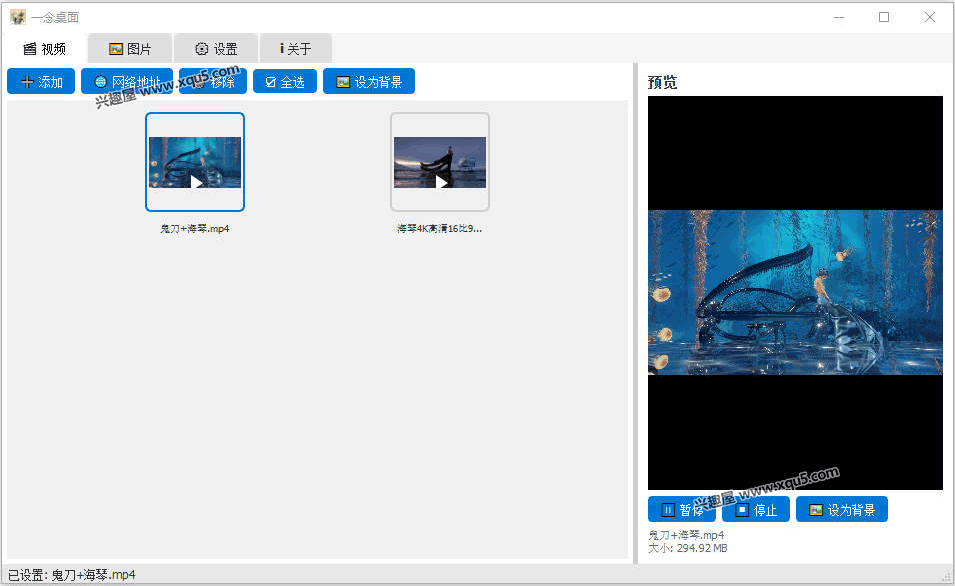Open the 网络地址 network URL dialog

[x=127, y=82]
